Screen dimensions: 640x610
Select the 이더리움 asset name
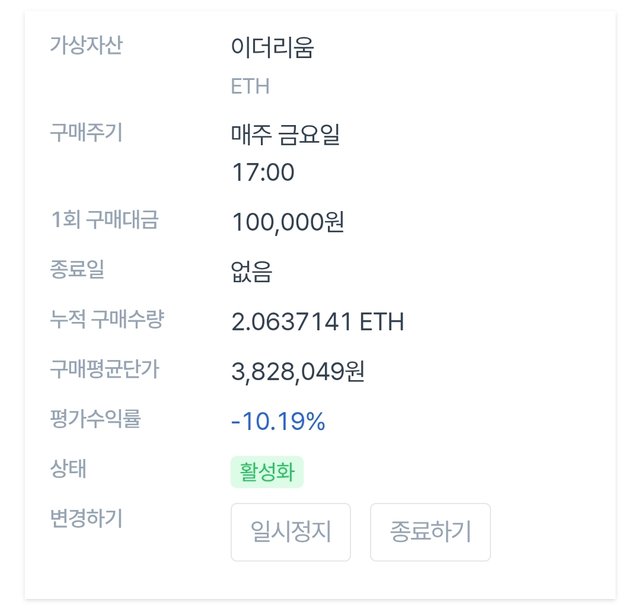(x=272, y=47)
